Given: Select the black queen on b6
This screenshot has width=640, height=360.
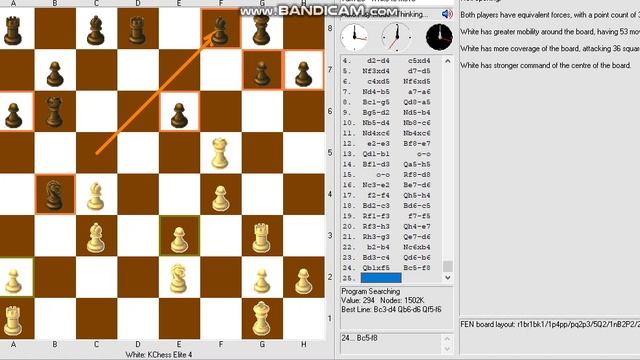Looking at the screenshot, I should click(x=54, y=111).
